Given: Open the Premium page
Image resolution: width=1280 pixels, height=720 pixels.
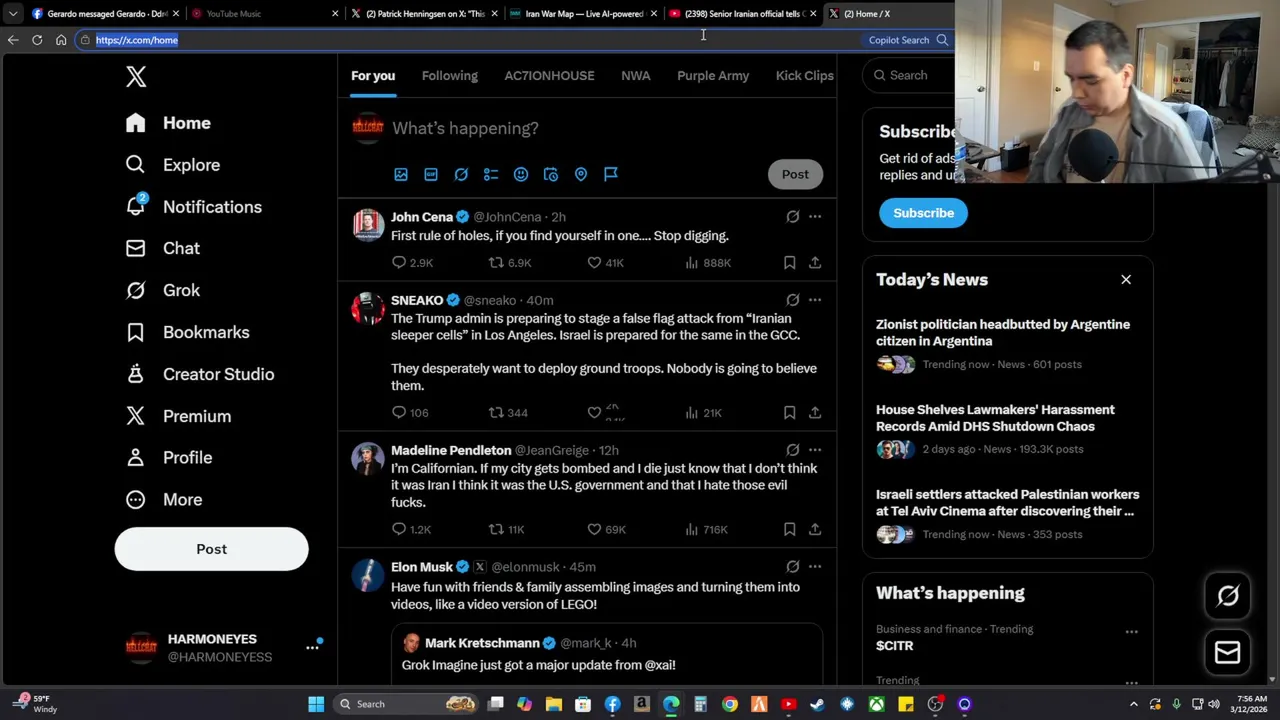Looking at the screenshot, I should point(178,416).
